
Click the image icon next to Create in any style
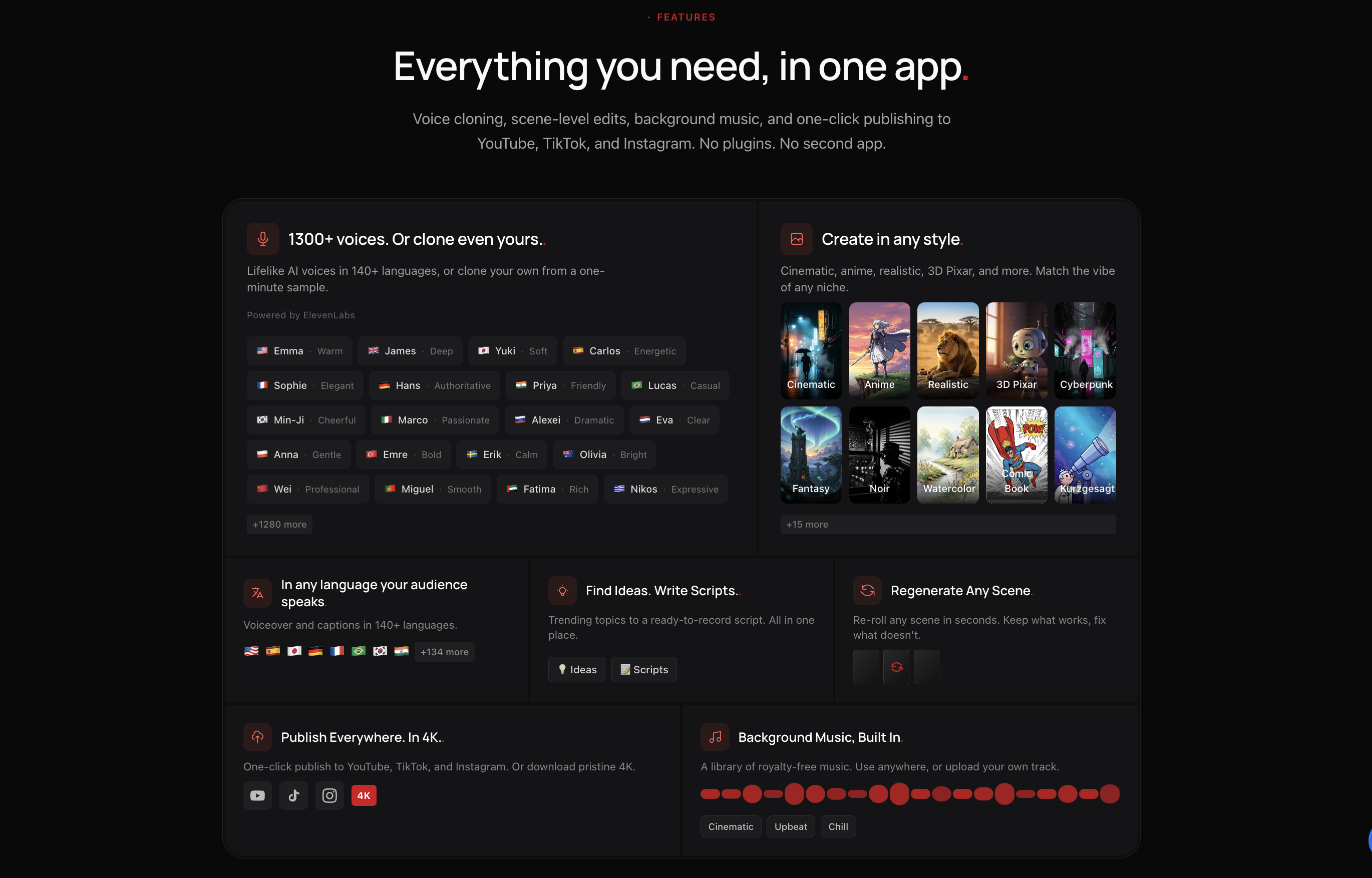(x=797, y=239)
